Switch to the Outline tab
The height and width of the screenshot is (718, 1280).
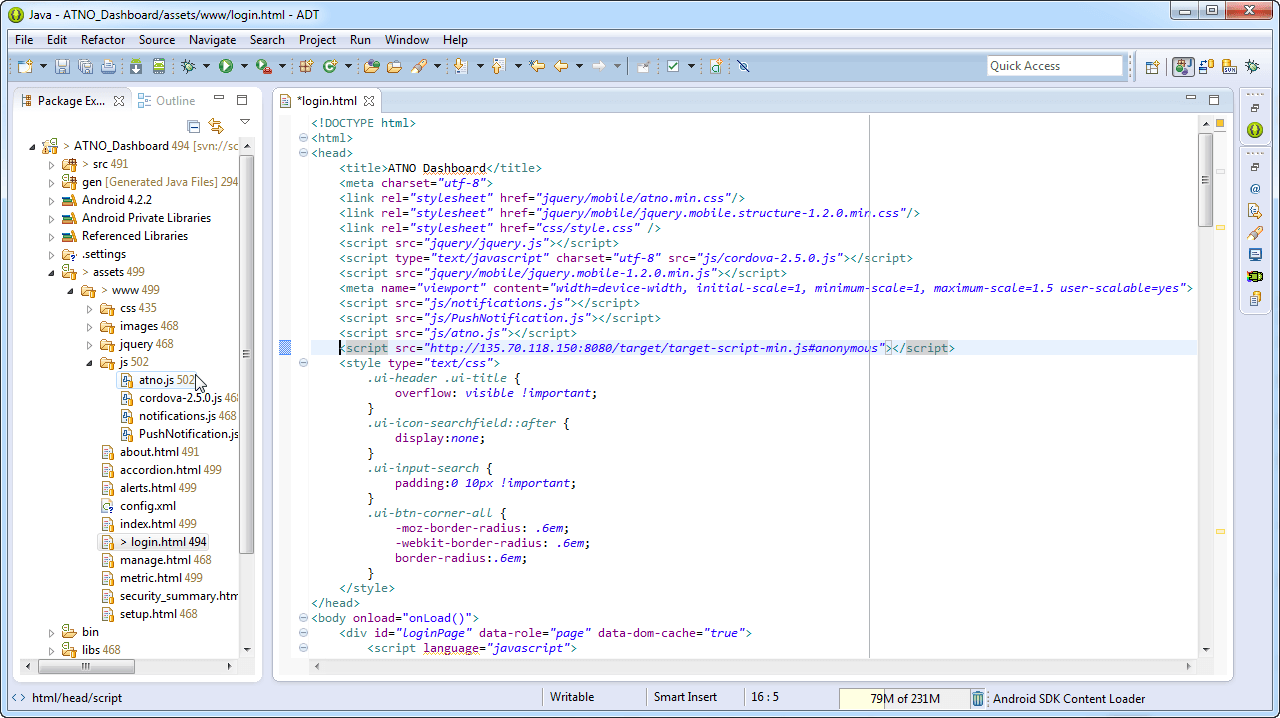coord(175,100)
